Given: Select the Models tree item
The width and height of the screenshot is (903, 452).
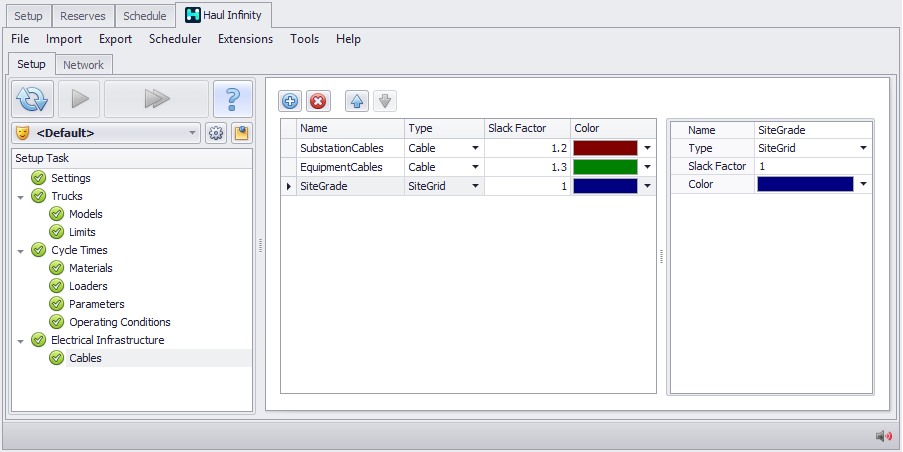Looking at the screenshot, I should (86, 214).
